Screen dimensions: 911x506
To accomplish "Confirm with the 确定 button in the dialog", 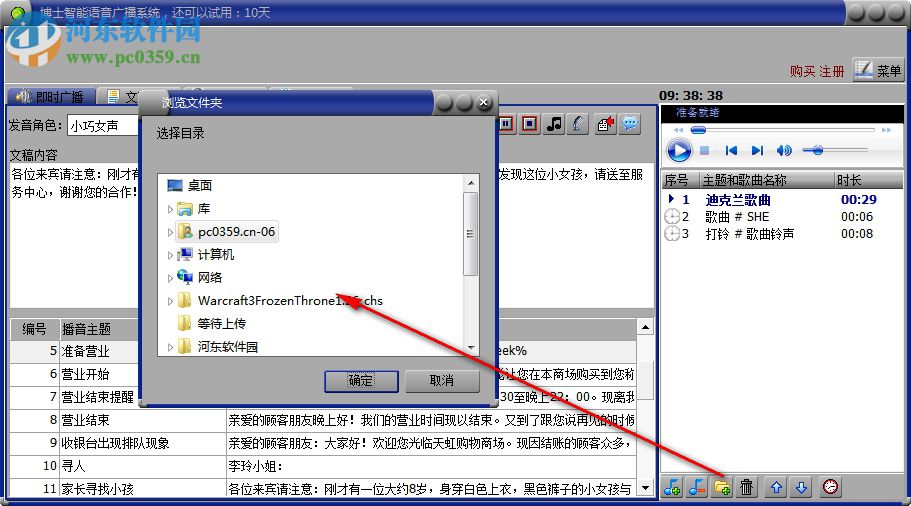I will point(361,381).
